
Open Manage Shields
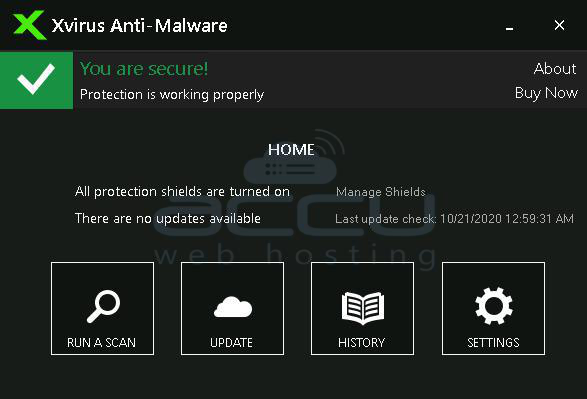[381, 192]
